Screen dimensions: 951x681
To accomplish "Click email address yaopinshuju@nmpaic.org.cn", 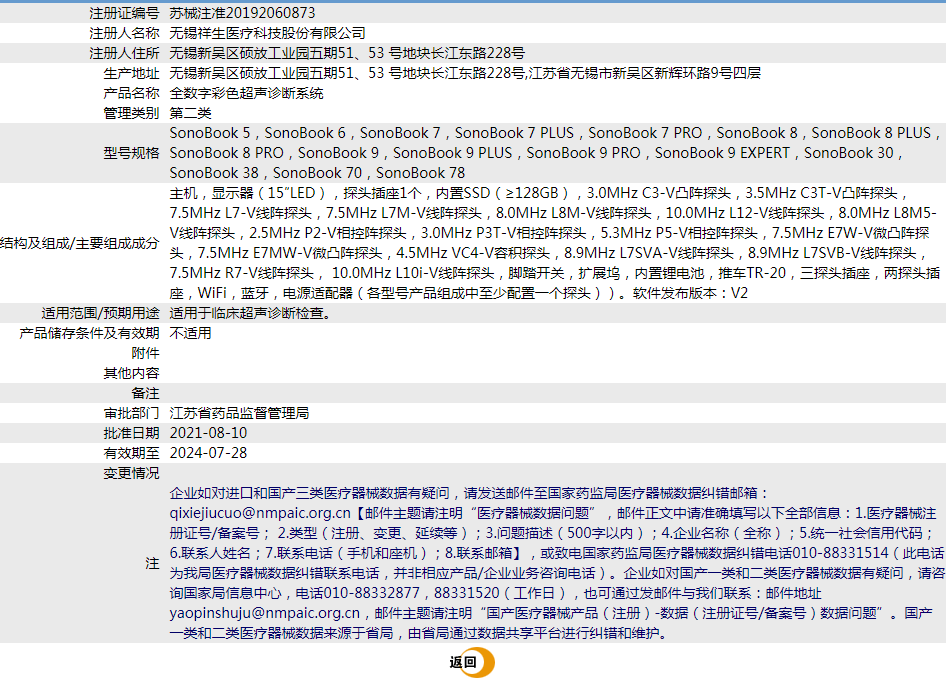I will tap(265, 613).
